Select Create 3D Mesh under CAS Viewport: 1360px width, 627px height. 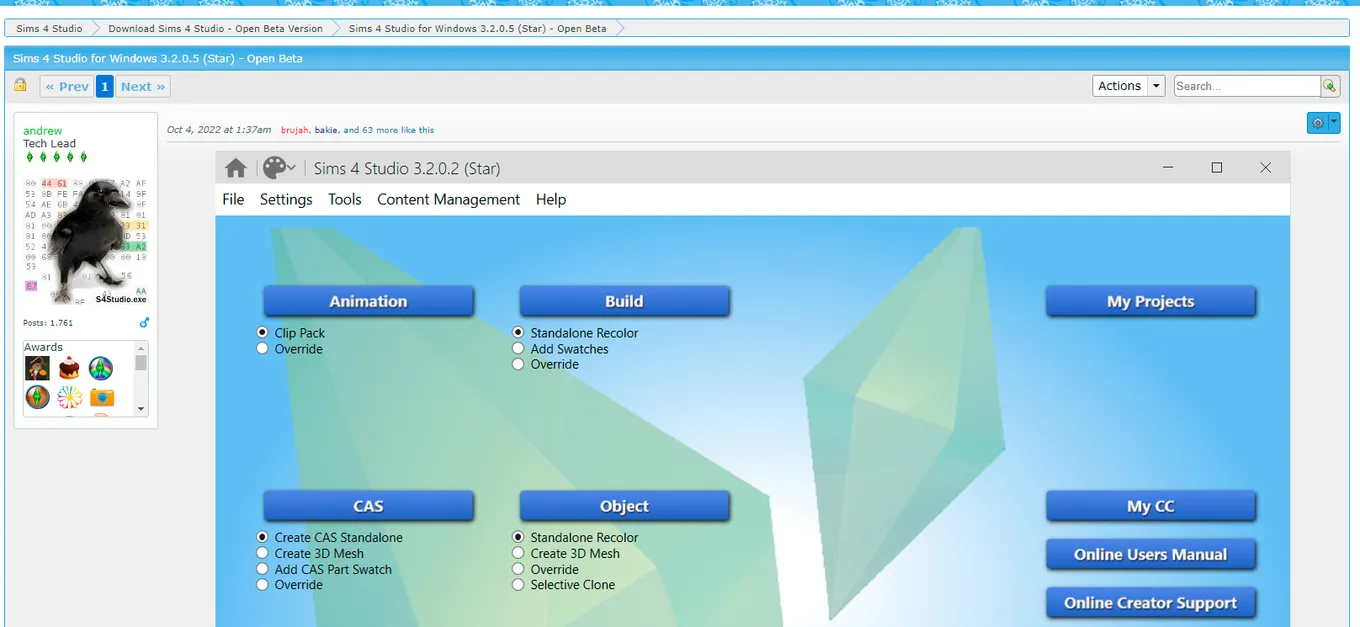point(263,553)
